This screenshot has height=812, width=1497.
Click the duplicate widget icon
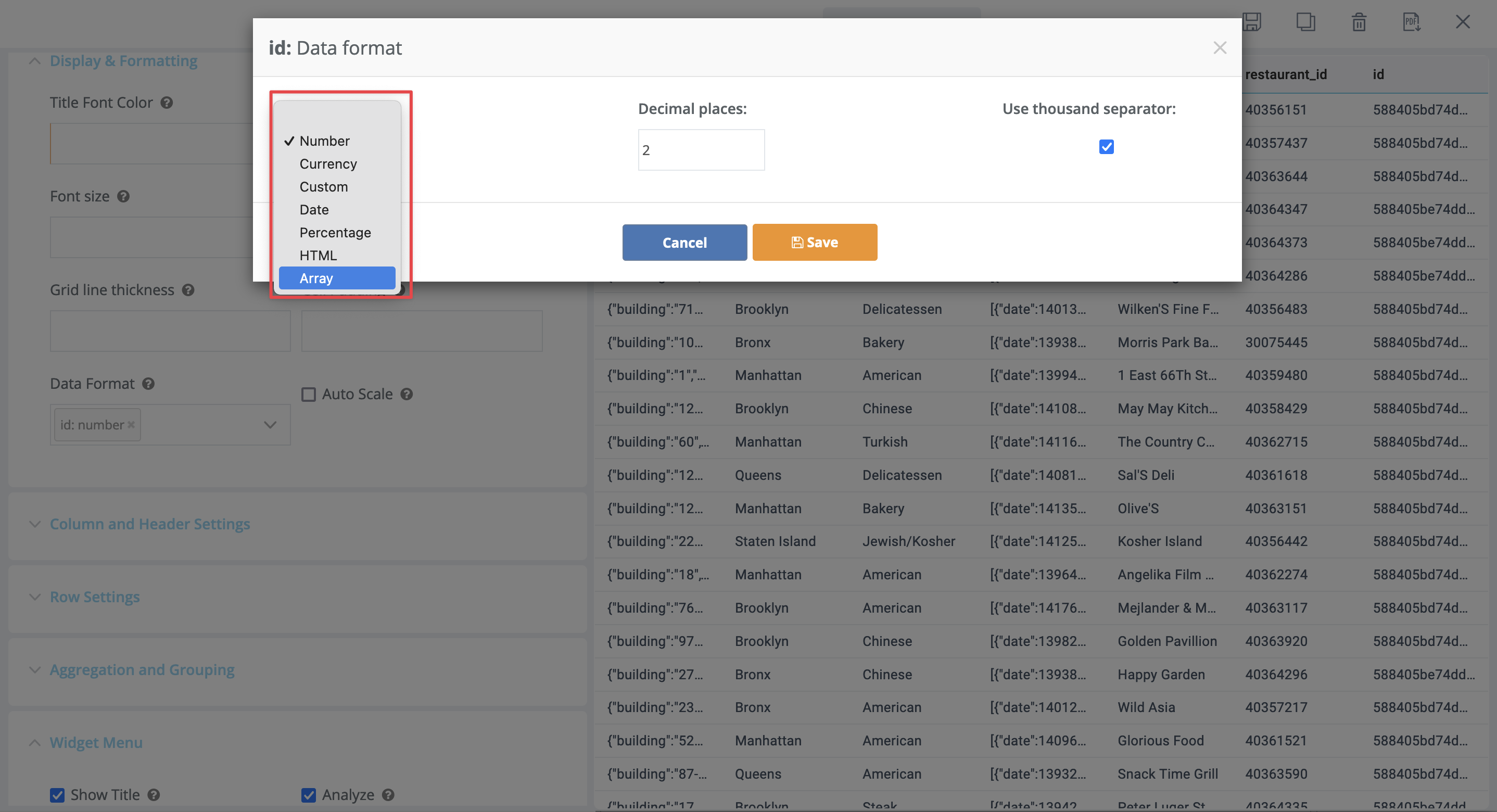pyautogui.click(x=1305, y=22)
